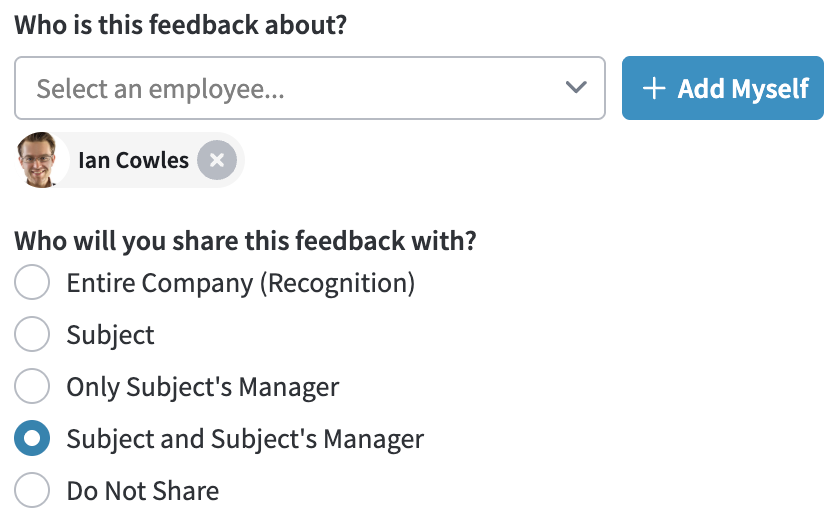Click the 'Who is this feedback about?' heading
The image size is (838, 524).
tap(181, 25)
